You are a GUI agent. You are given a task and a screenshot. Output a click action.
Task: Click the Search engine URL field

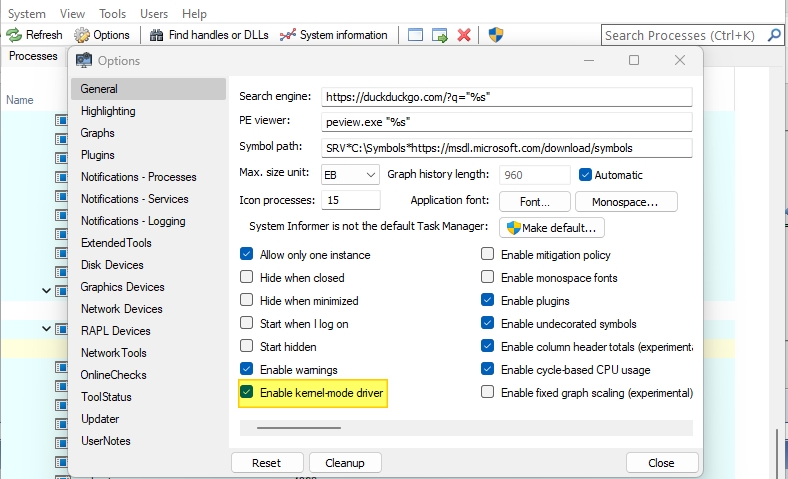click(x=507, y=97)
